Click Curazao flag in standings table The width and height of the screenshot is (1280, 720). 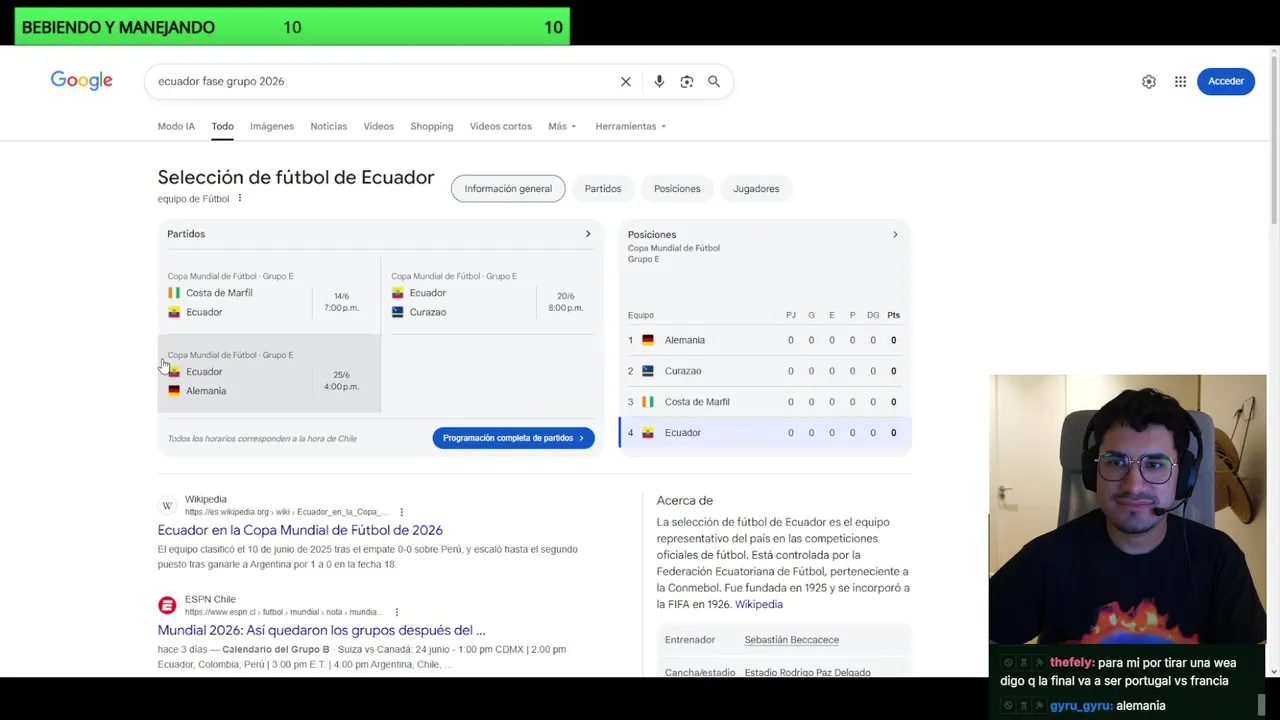coord(648,371)
